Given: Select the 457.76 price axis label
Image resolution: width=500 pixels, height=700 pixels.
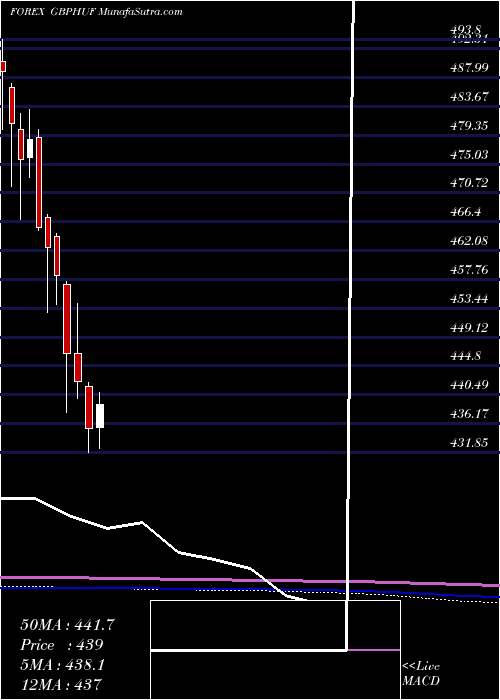Looking at the screenshot, I should [471, 270].
